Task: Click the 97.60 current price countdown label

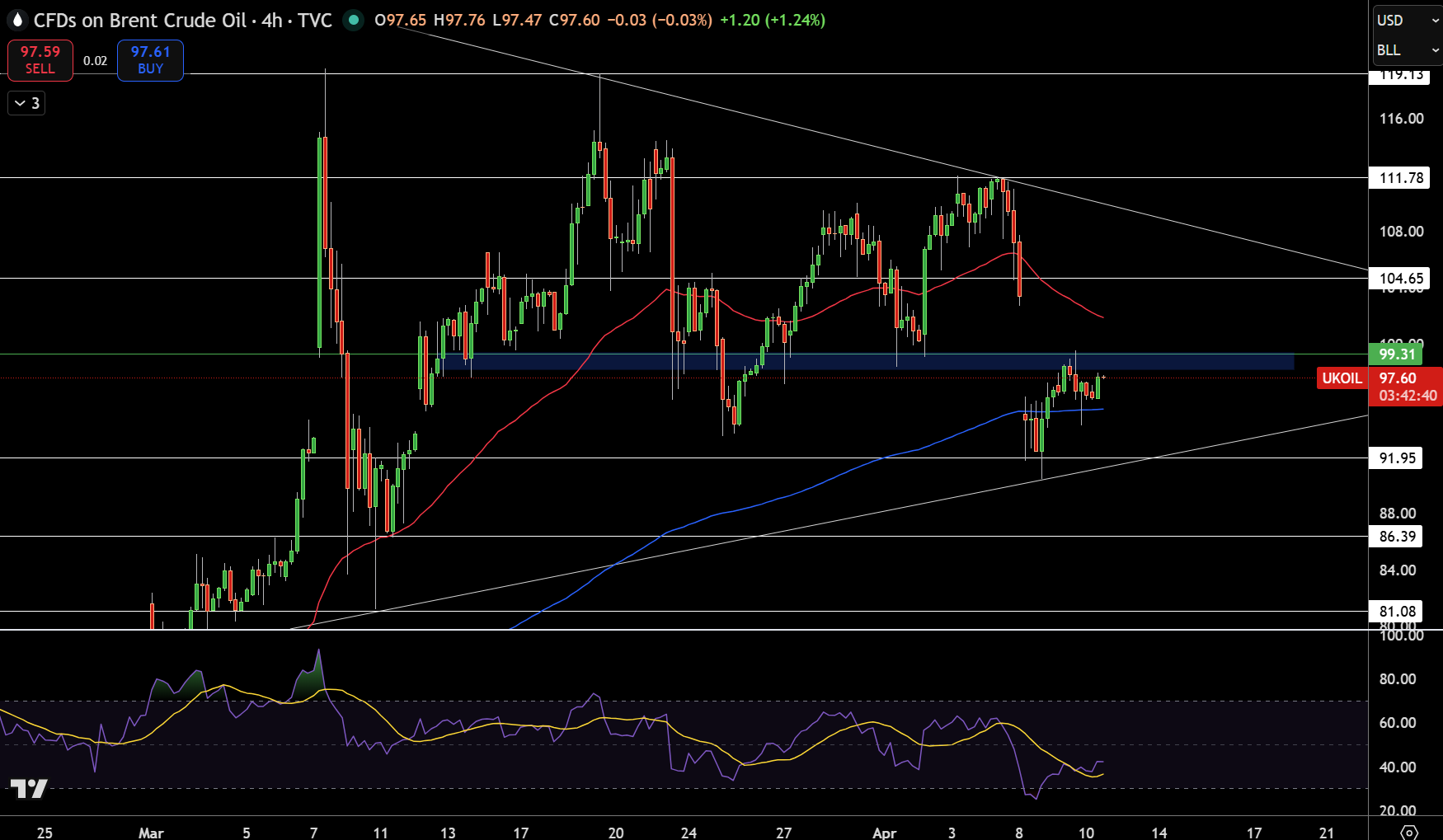Action: 1406,387
